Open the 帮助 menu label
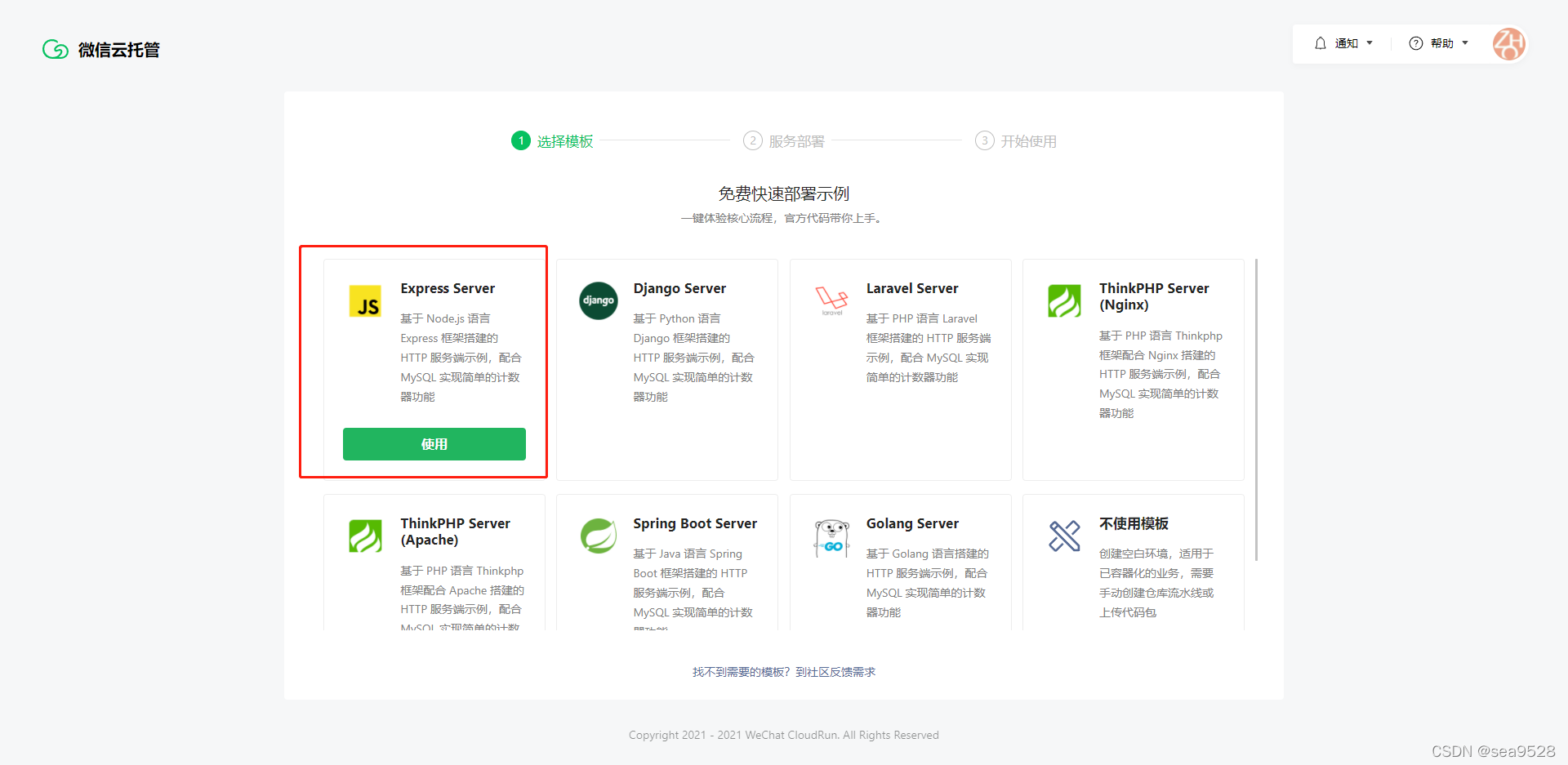Image resolution: width=1568 pixels, height=765 pixels. (1441, 43)
